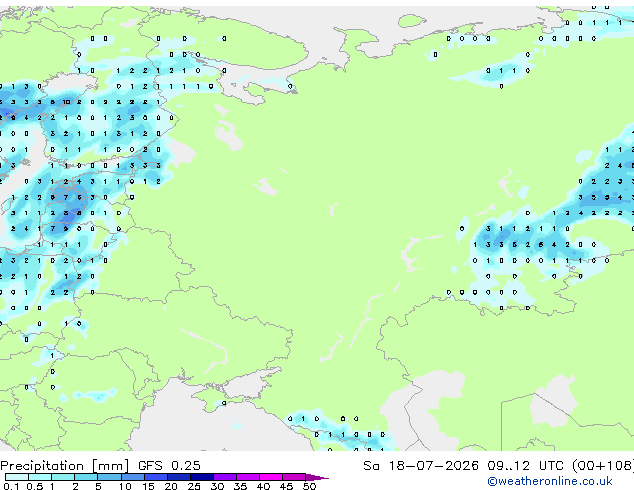The height and width of the screenshot is (490, 634).
Task: Click the legend arrow tip above 50
Action: (317, 477)
